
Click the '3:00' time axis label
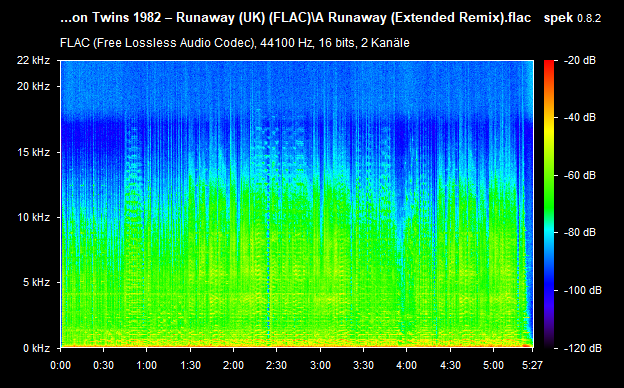tap(320, 365)
